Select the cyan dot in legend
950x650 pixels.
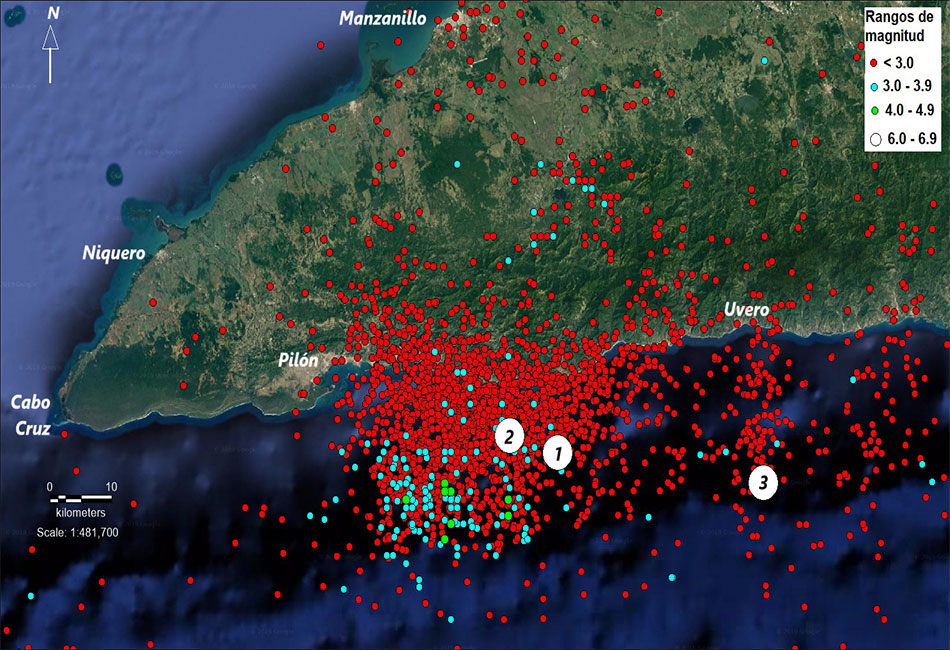873,88
